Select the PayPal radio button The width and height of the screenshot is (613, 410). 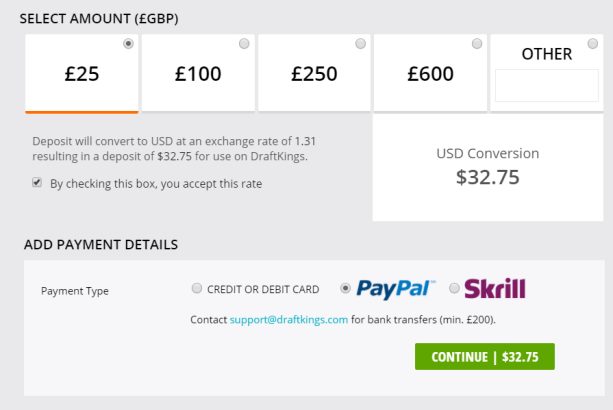[x=345, y=288]
